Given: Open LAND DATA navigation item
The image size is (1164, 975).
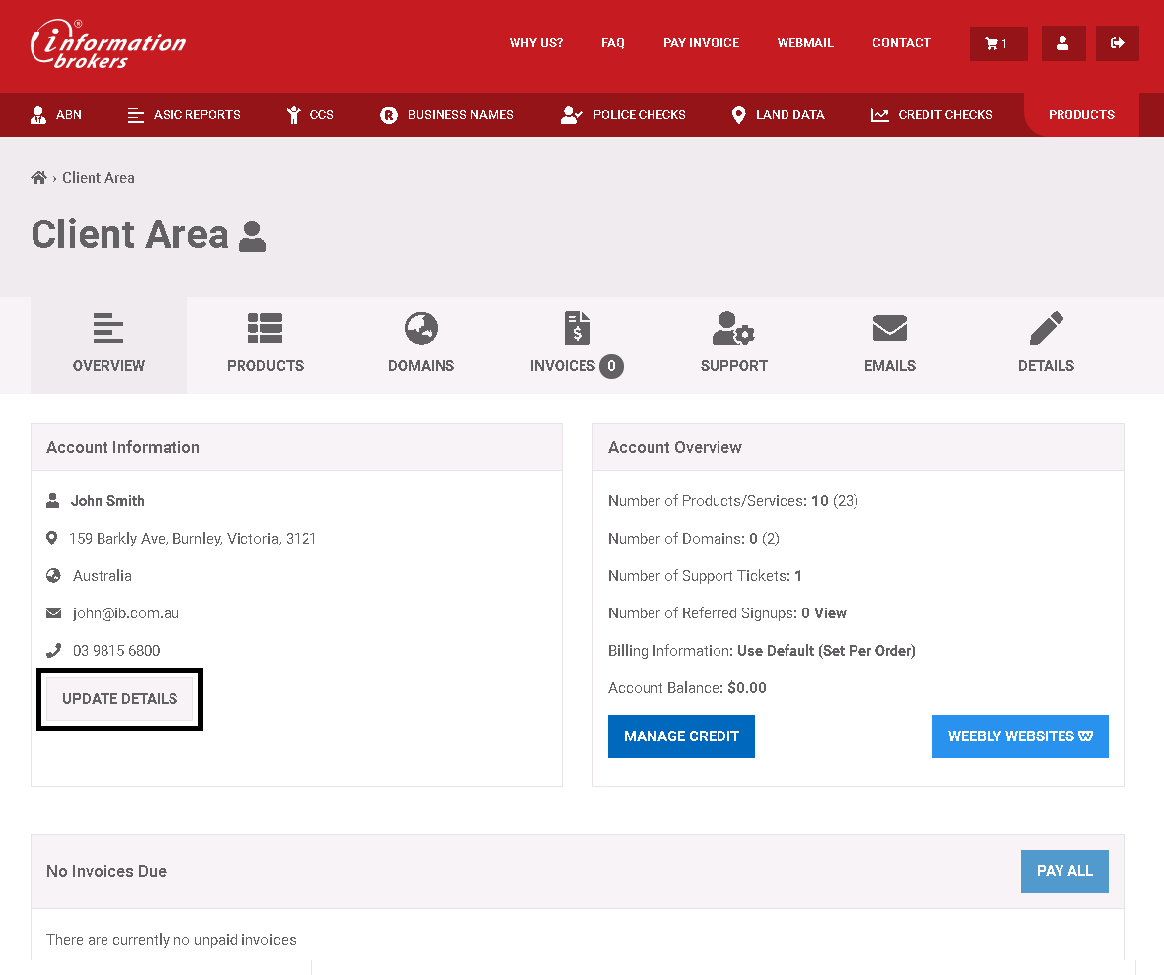Looking at the screenshot, I should pos(790,115).
